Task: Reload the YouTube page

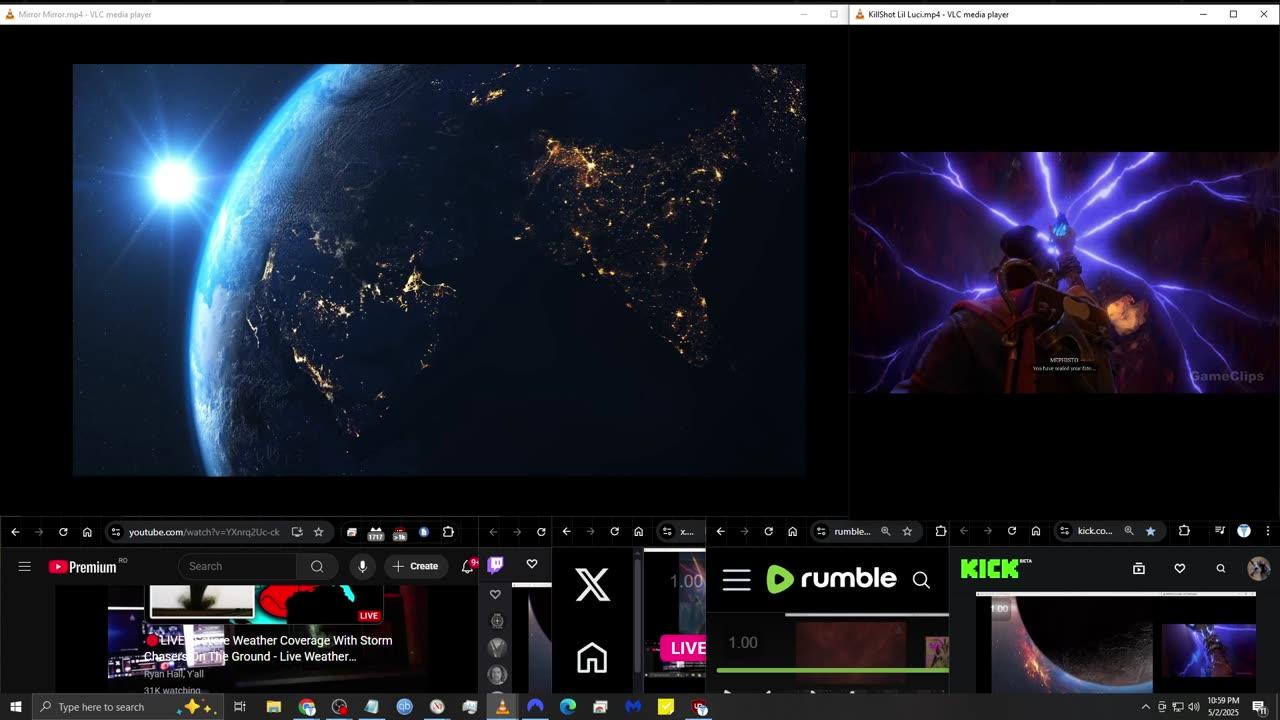Action: pyautogui.click(x=63, y=532)
